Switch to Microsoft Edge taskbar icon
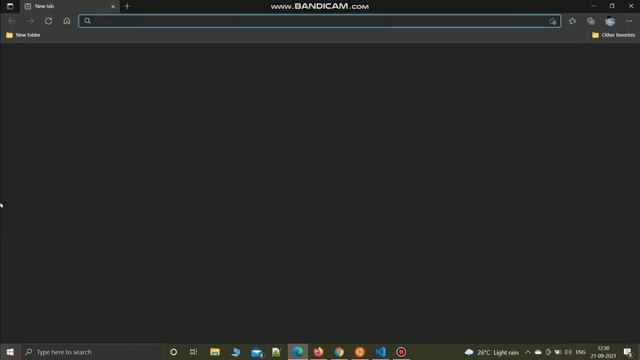This screenshot has height=360, width=640. 298,352
